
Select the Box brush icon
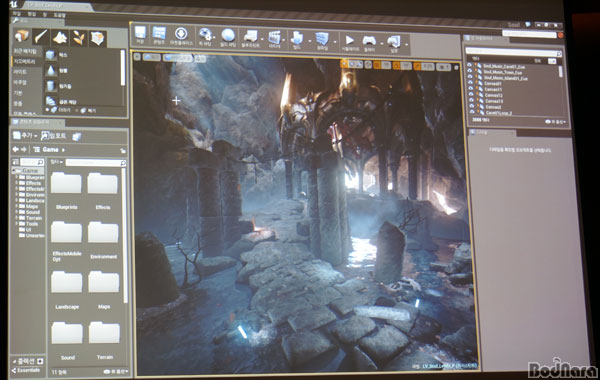tap(50, 55)
